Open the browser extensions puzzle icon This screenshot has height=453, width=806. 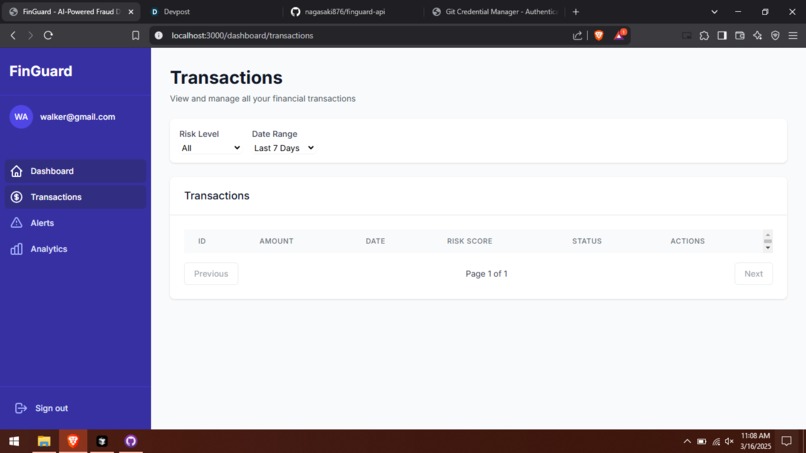point(704,35)
